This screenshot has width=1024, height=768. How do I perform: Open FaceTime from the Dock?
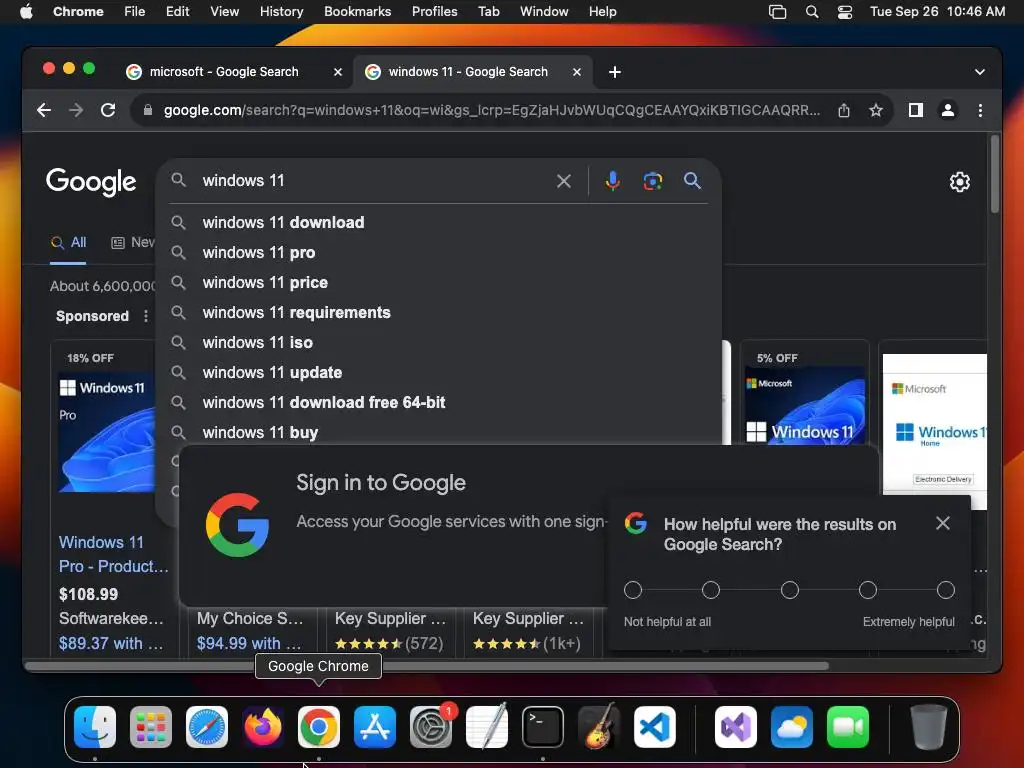848,727
